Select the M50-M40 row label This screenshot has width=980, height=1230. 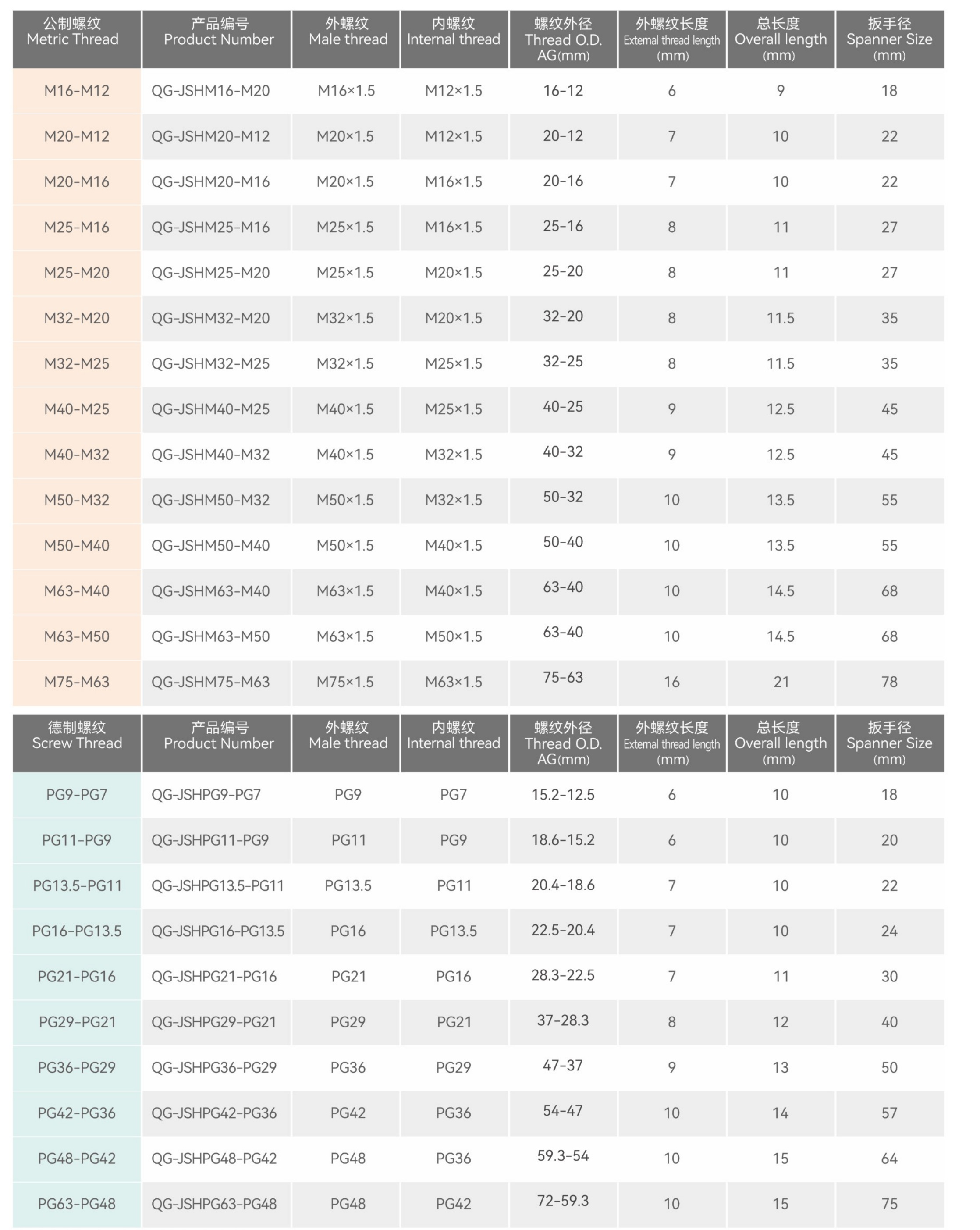tap(76, 545)
